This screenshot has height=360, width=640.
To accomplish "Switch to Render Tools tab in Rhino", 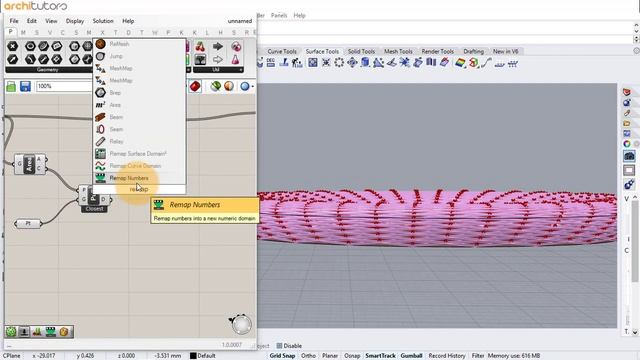I will [438, 51].
